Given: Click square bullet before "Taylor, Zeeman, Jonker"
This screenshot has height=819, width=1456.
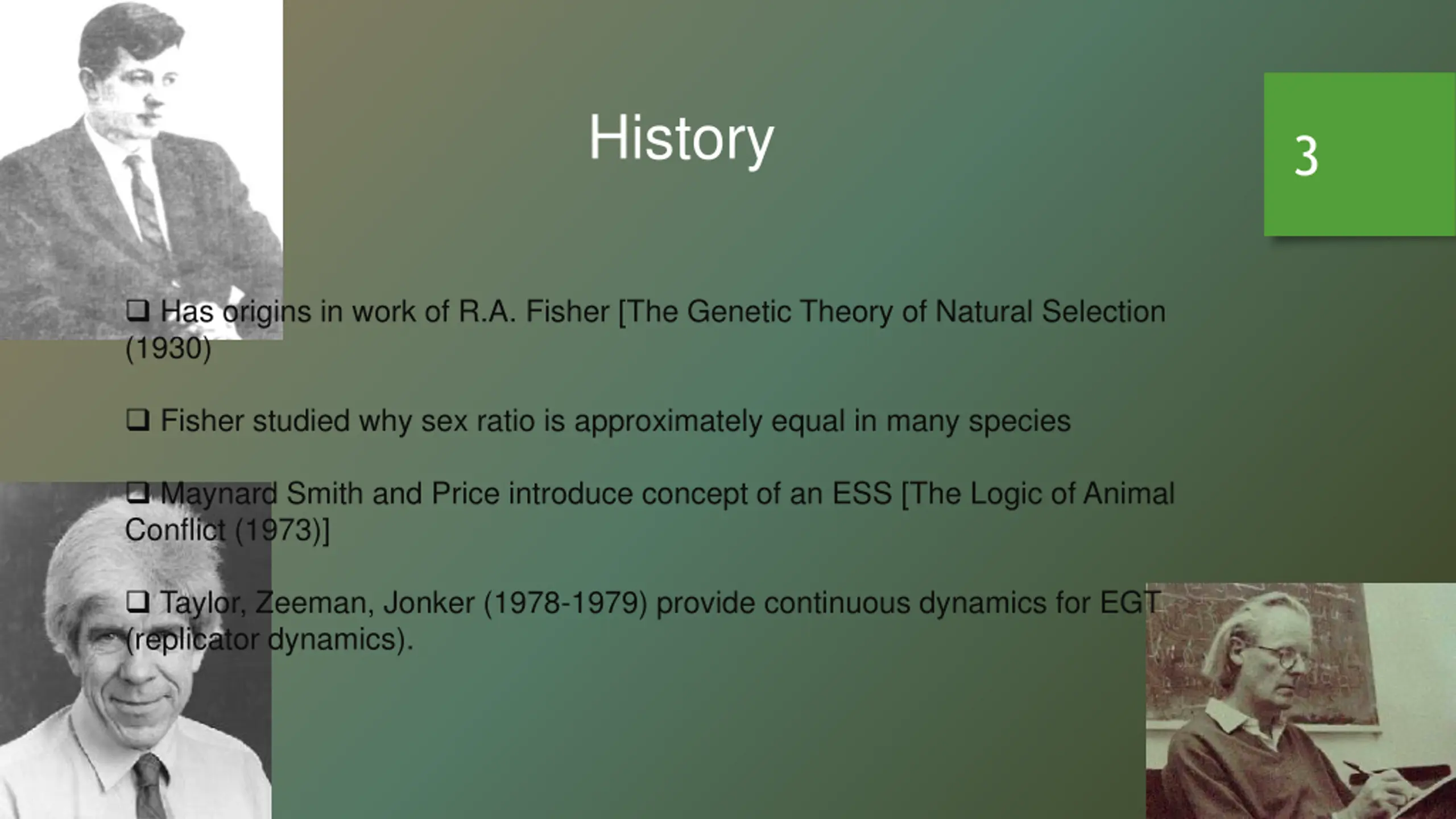Looking at the screenshot, I should [x=138, y=602].
